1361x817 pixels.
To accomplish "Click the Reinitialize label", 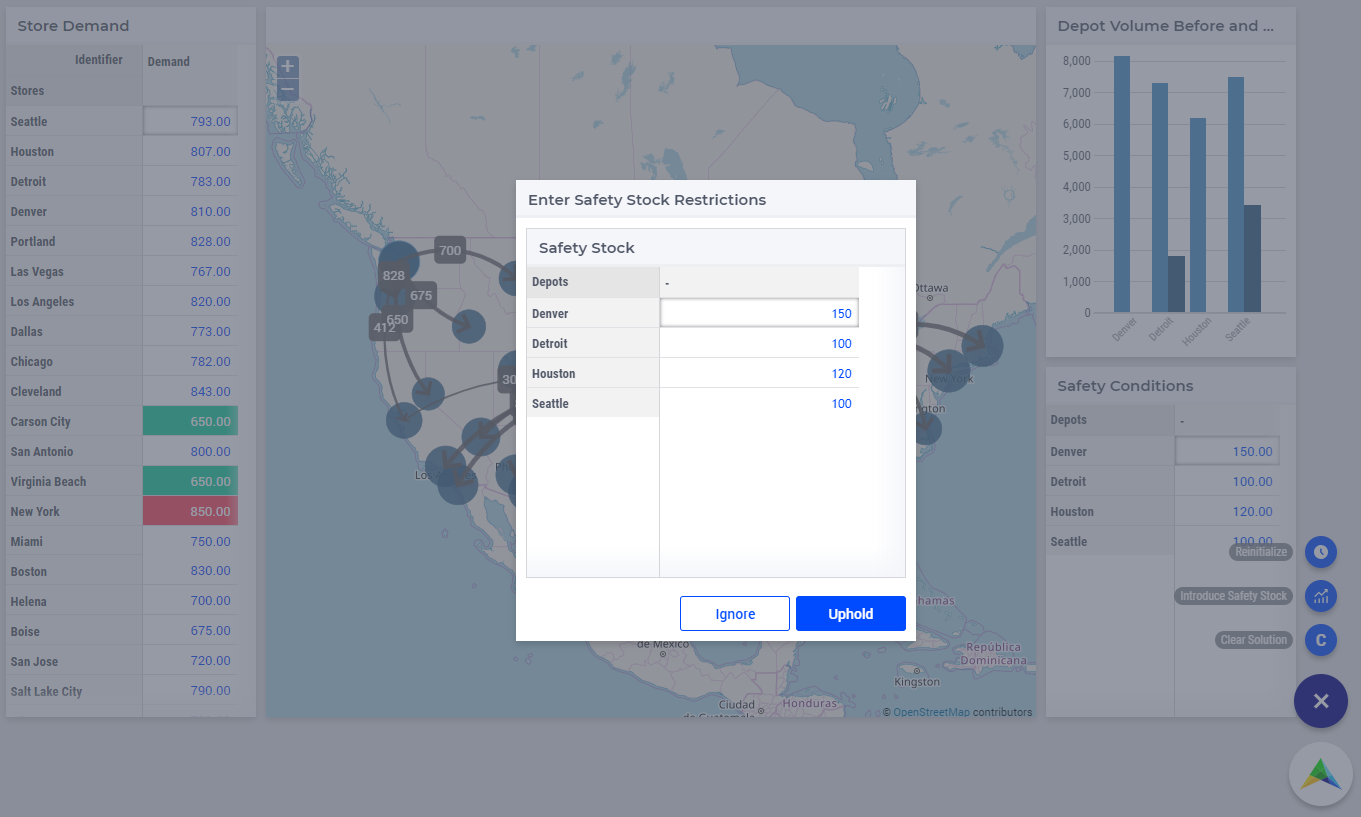I will (1261, 552).
